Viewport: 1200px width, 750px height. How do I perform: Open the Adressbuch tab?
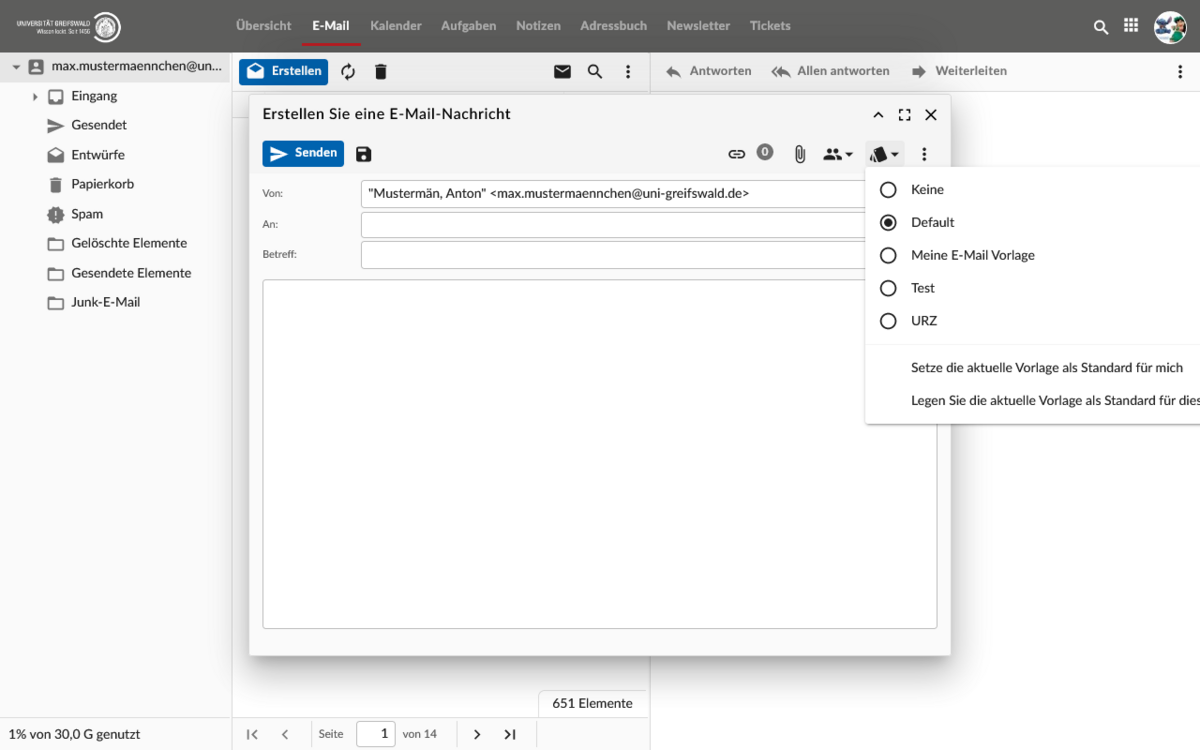pos(613,26)
